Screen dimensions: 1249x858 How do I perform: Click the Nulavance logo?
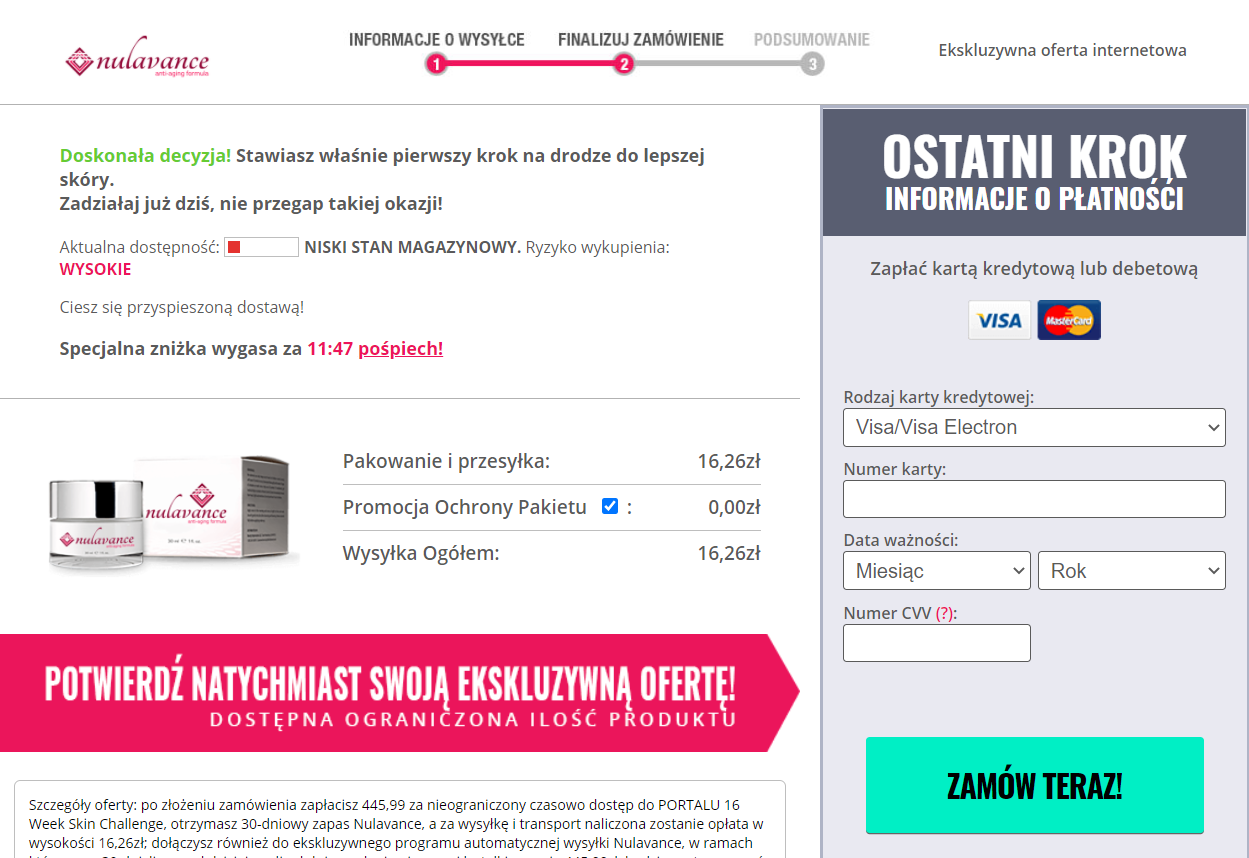point(137,61)
